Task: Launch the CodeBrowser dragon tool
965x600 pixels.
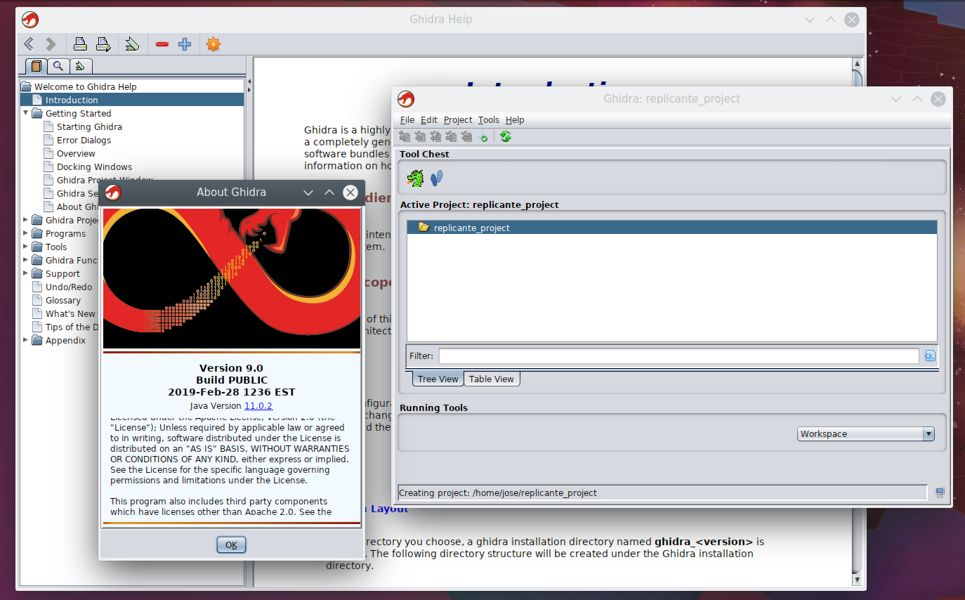Action: point(415,178)
